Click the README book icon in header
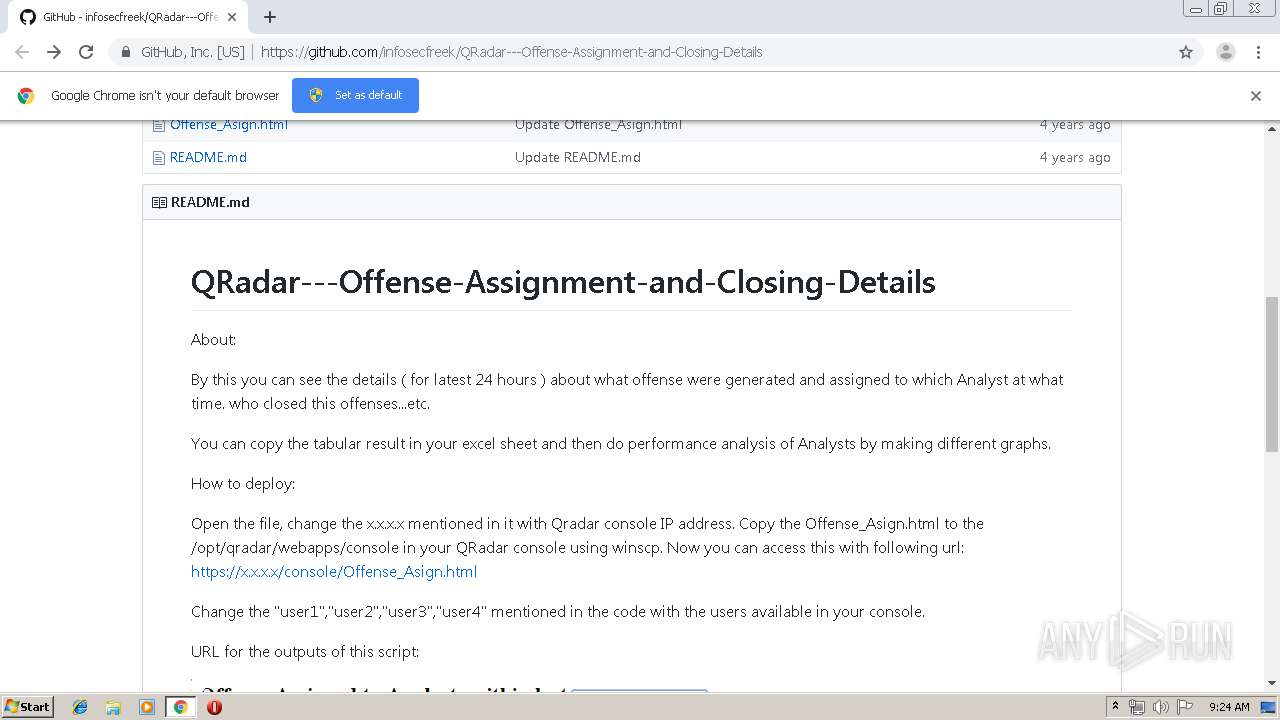 (159, 202)
